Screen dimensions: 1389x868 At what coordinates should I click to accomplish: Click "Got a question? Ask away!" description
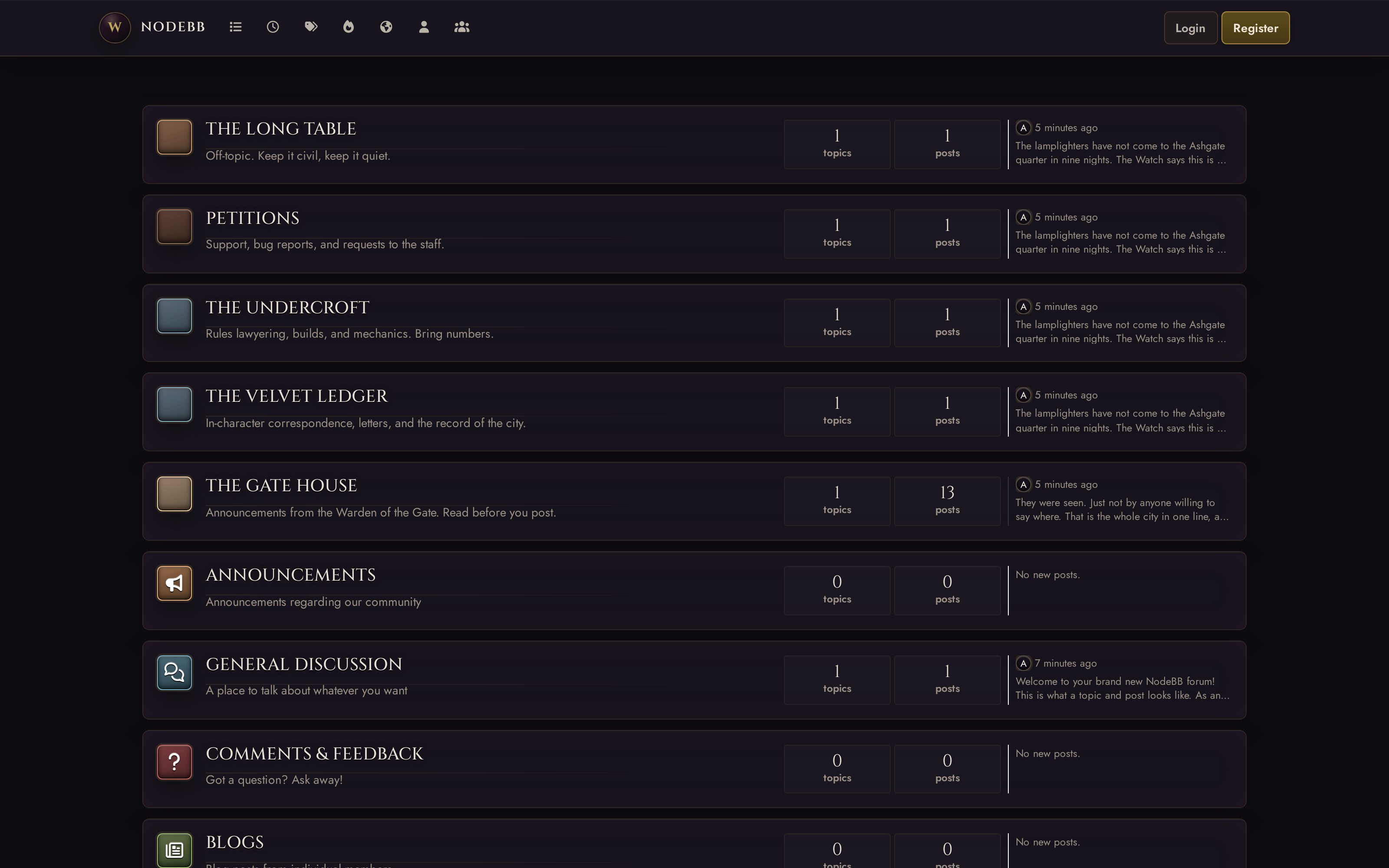coord(274,780)
